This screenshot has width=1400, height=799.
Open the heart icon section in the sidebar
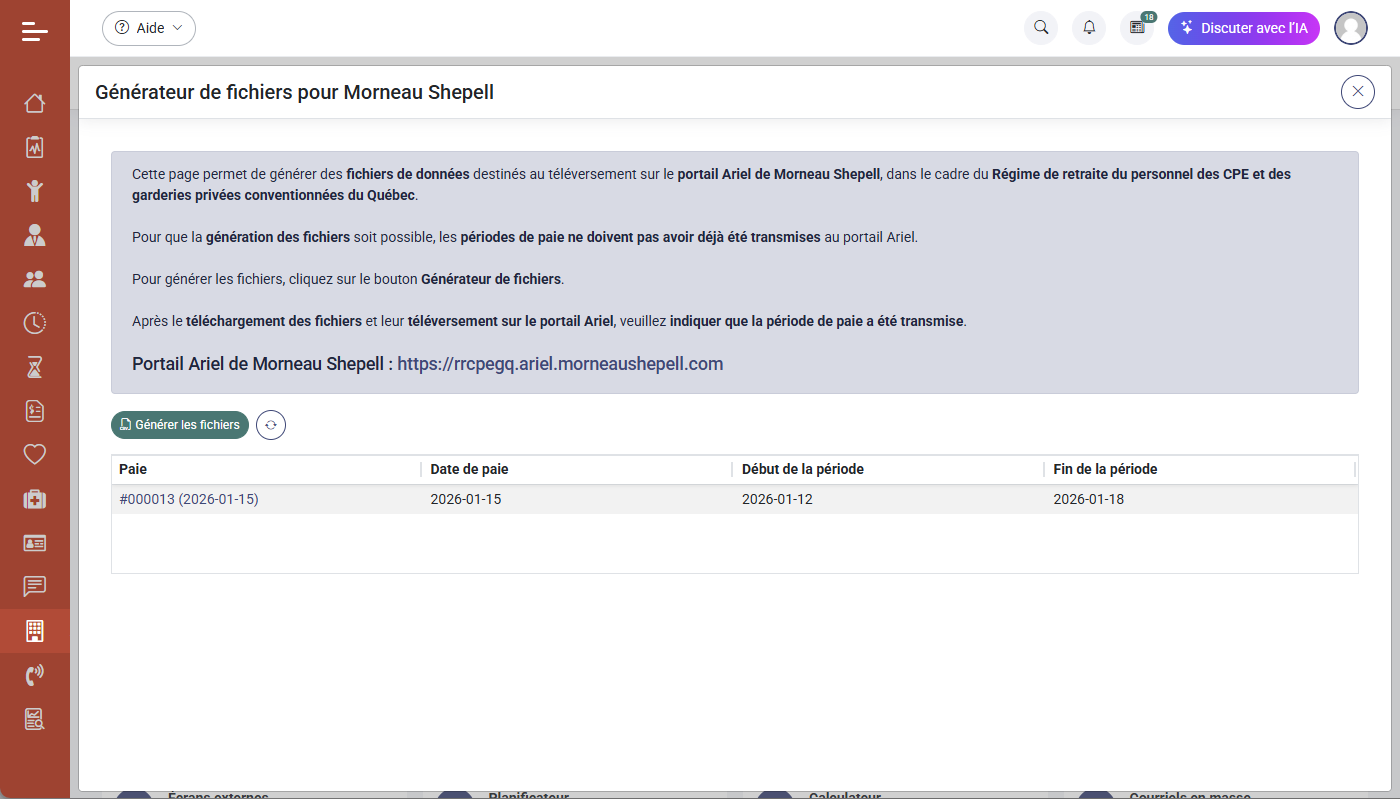click(34, 455)
